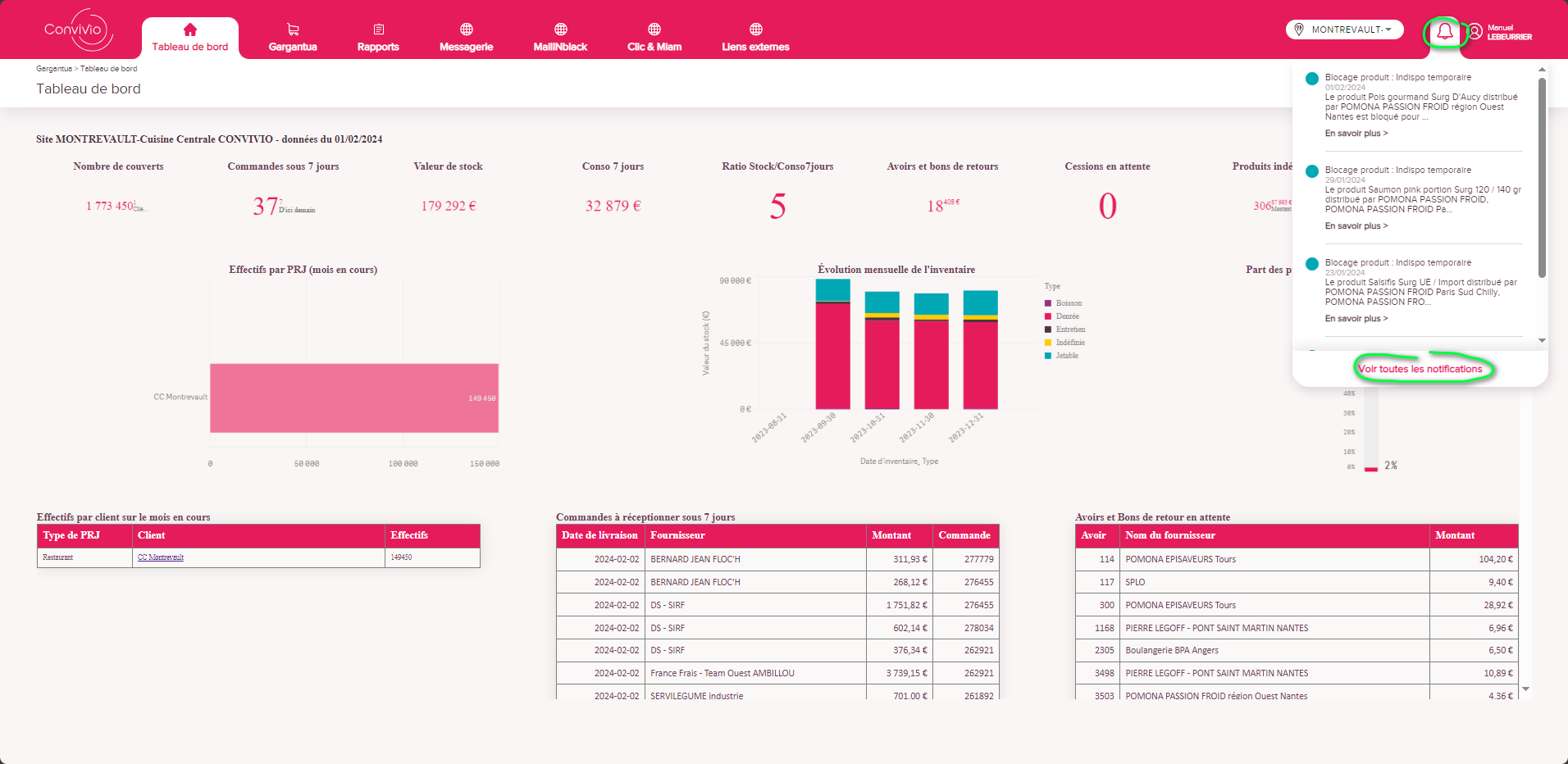
Task: Click the user profile icon beside Manuel LEBEURRIER
Action: tap(1475, 32)
